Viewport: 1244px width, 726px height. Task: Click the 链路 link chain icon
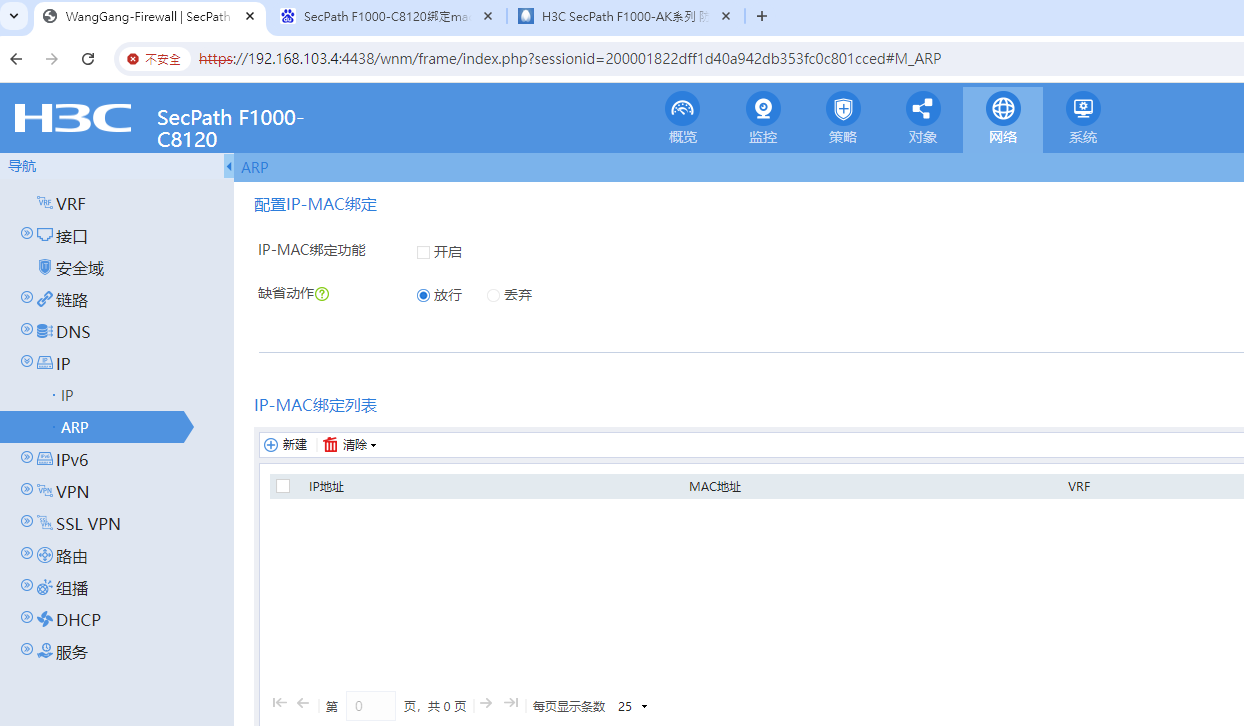(44, 299)
